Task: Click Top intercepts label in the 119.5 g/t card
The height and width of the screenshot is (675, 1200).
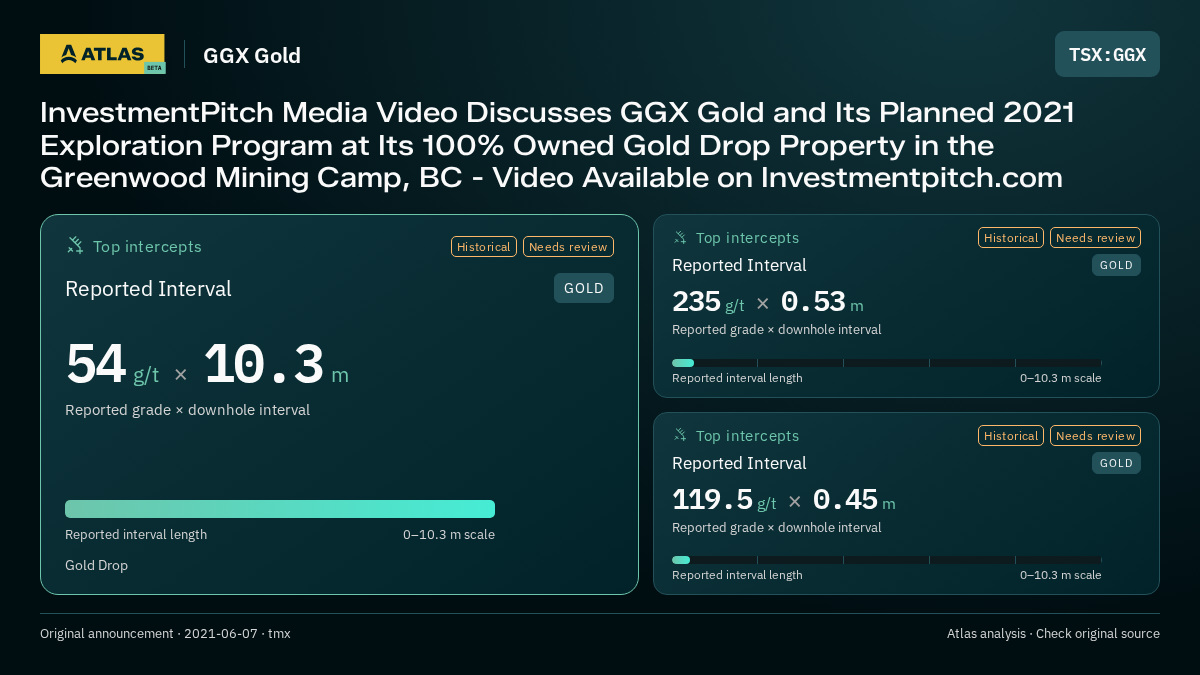Action: [747, 436]
